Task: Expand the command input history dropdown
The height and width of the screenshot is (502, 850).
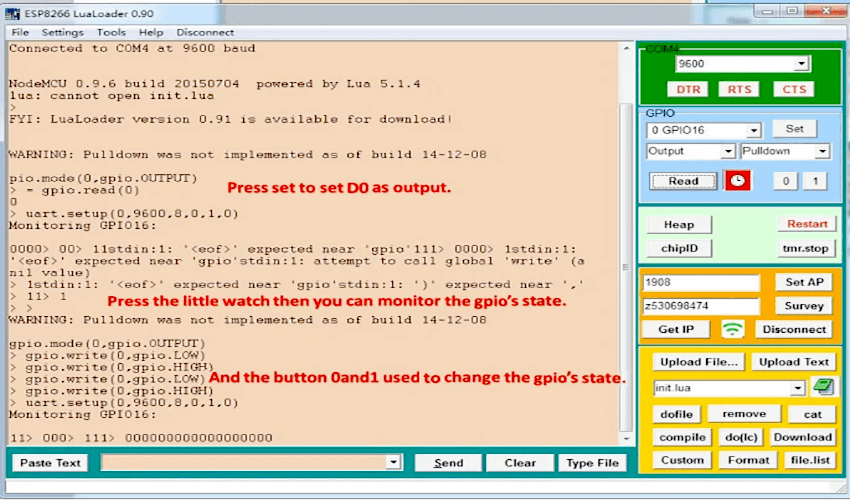Action: tap(393, 462)
